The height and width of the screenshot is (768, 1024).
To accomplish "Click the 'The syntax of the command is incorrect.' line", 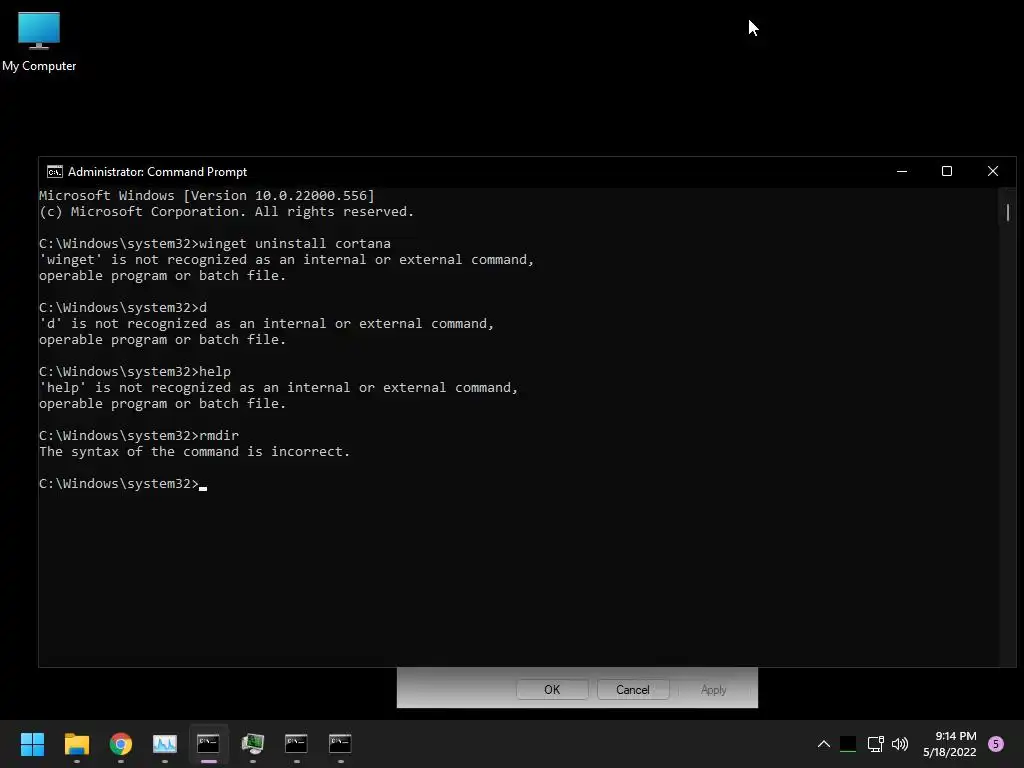I will tap(195, 452).
